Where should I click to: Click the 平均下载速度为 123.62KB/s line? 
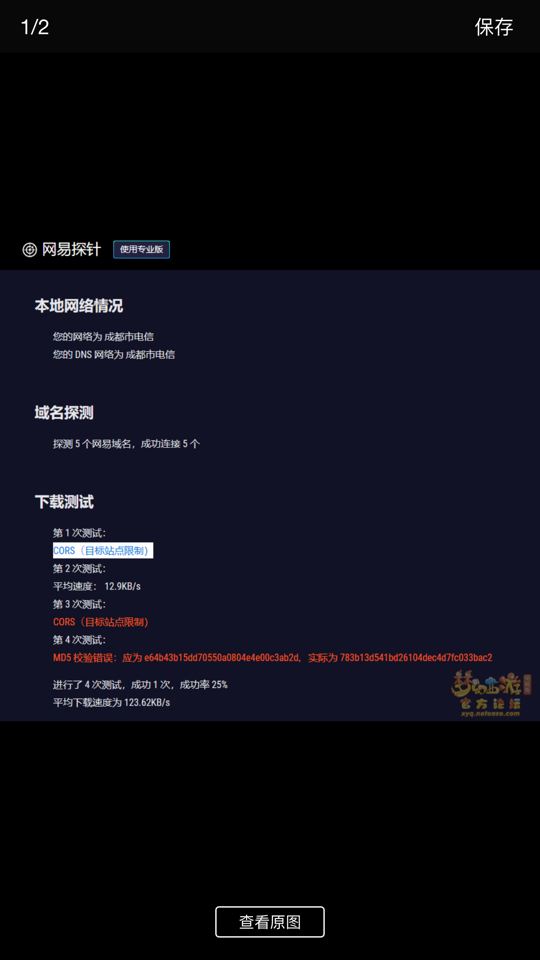coord(111,702)
